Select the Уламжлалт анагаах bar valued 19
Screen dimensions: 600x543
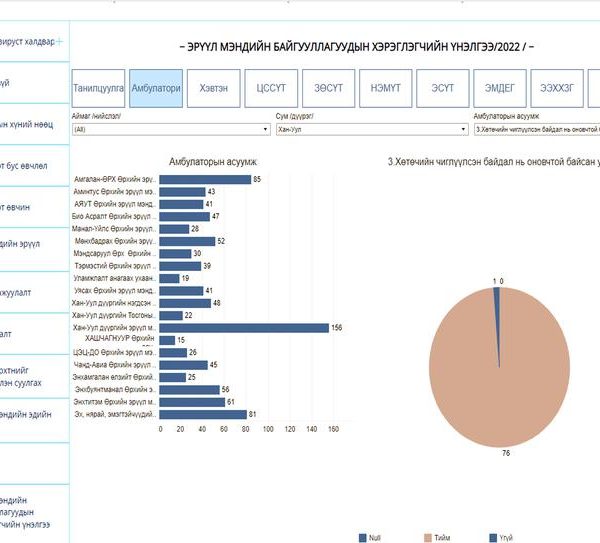pyautogui.click(x=170, y=279)
